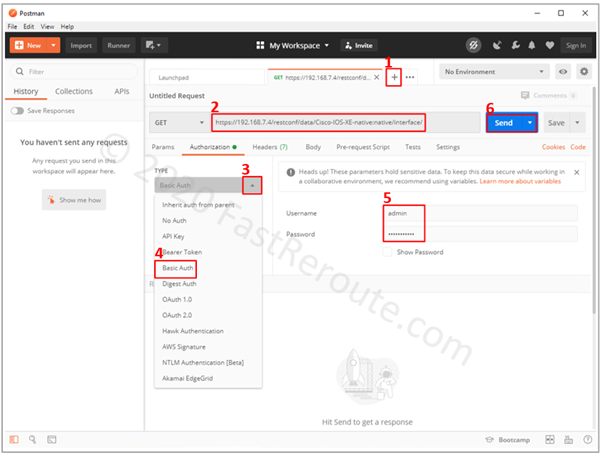Open the Help menu
Image resolution: width=602 pixels, height=455 pixels.
(x=67, y=26)
